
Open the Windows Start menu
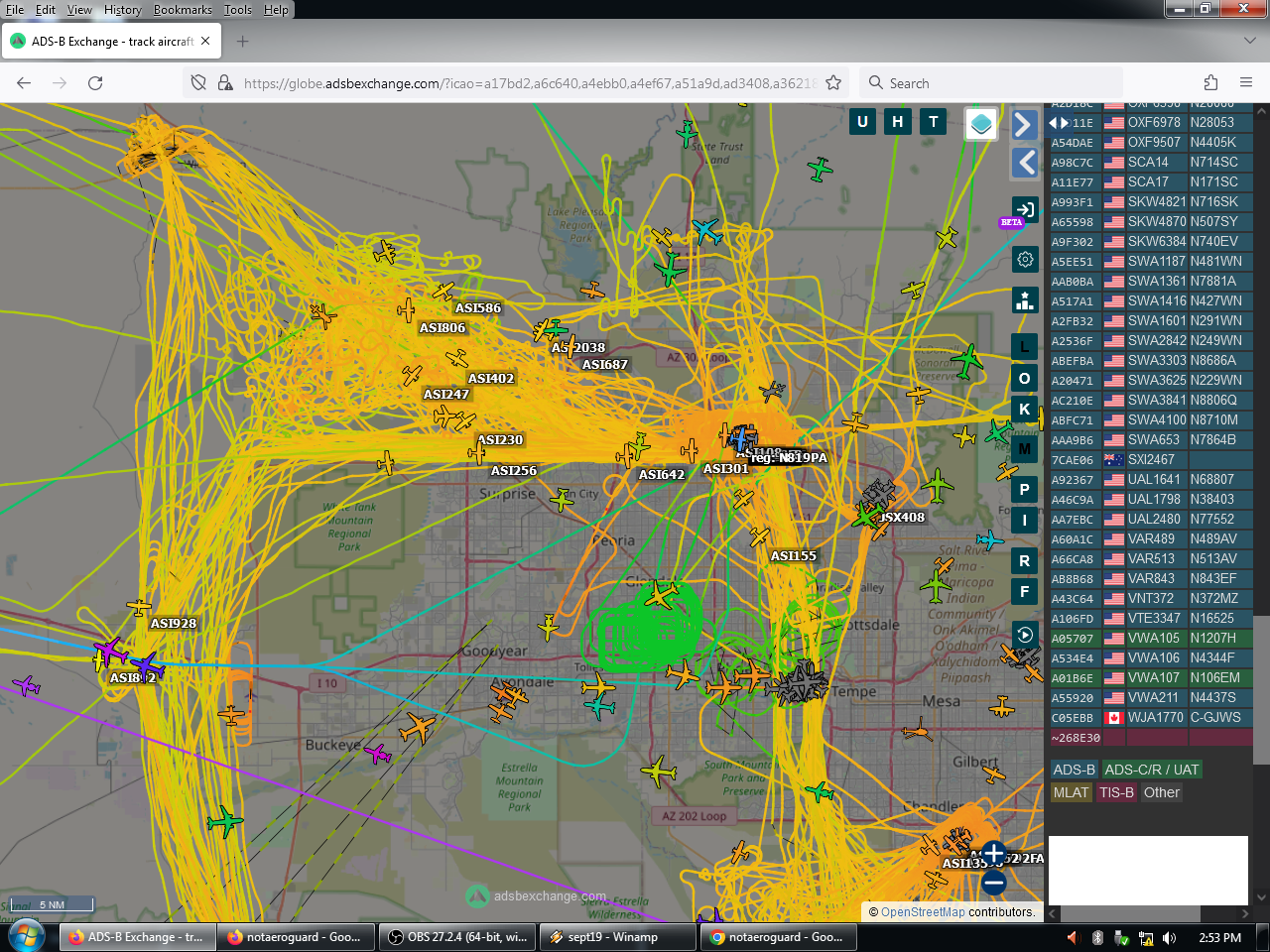point(27,936)
